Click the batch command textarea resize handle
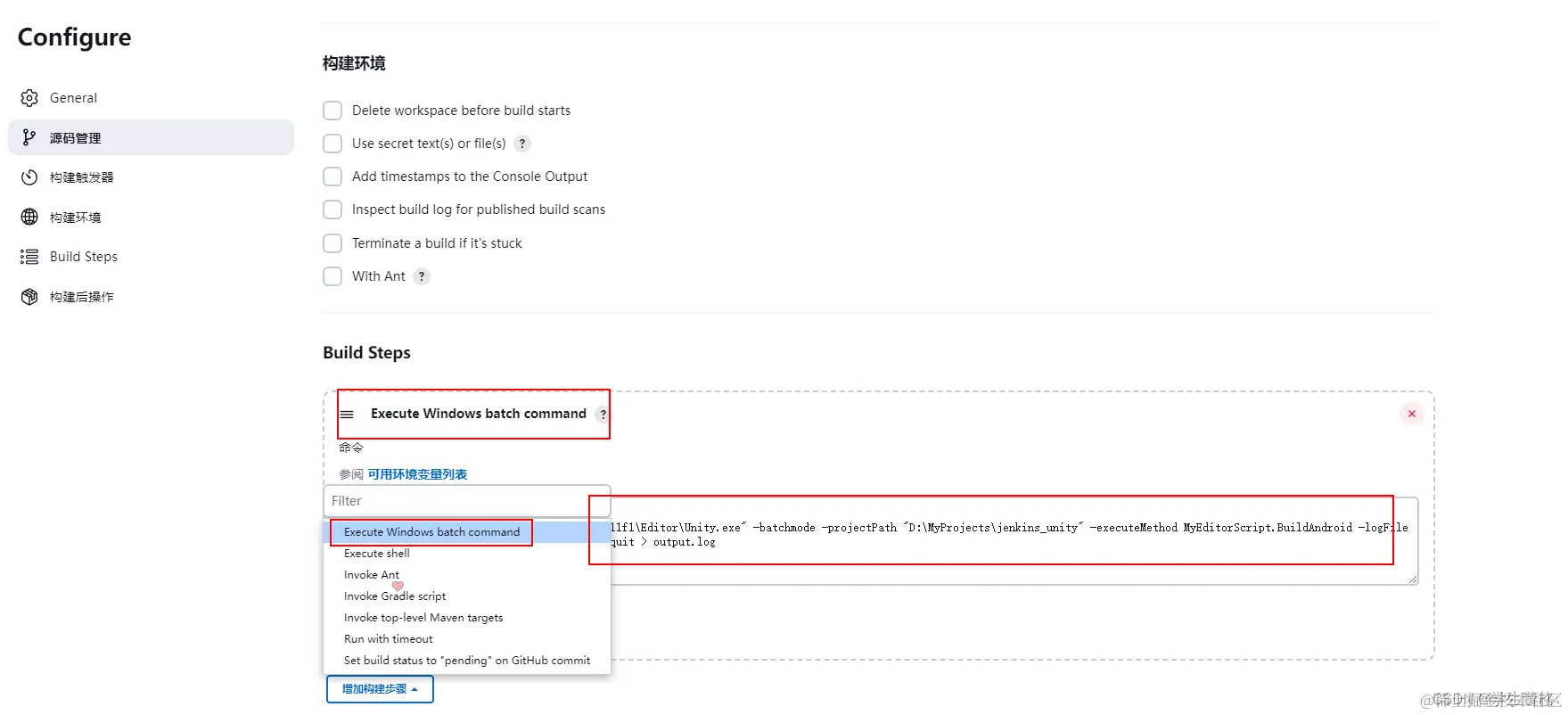 coord(1413,579)
